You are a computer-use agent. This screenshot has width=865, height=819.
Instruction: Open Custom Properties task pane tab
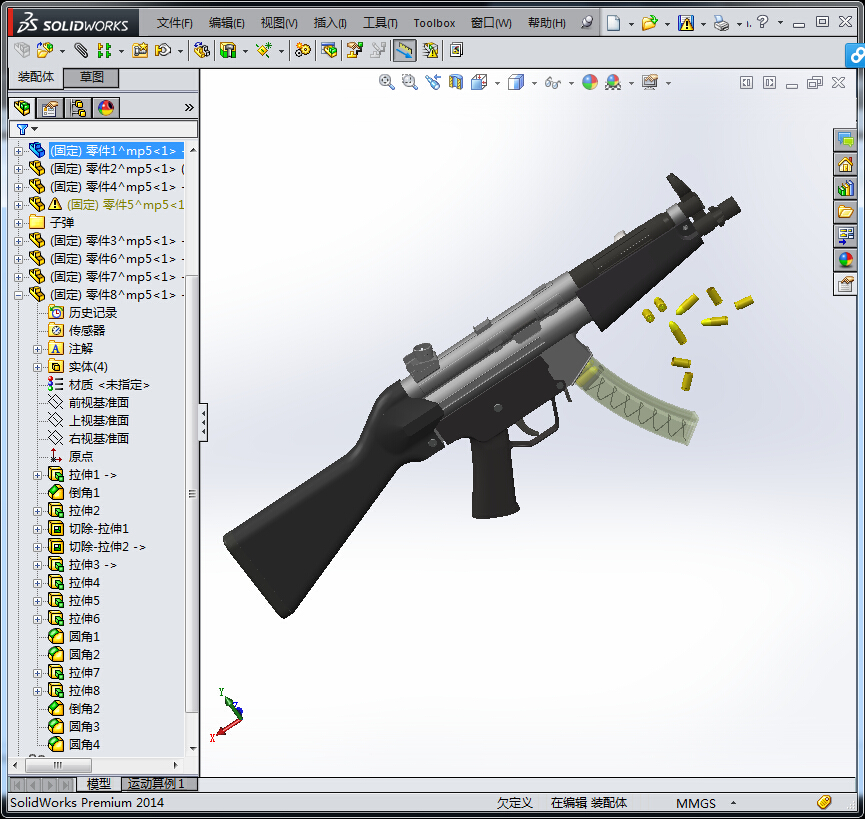point(845,284)
